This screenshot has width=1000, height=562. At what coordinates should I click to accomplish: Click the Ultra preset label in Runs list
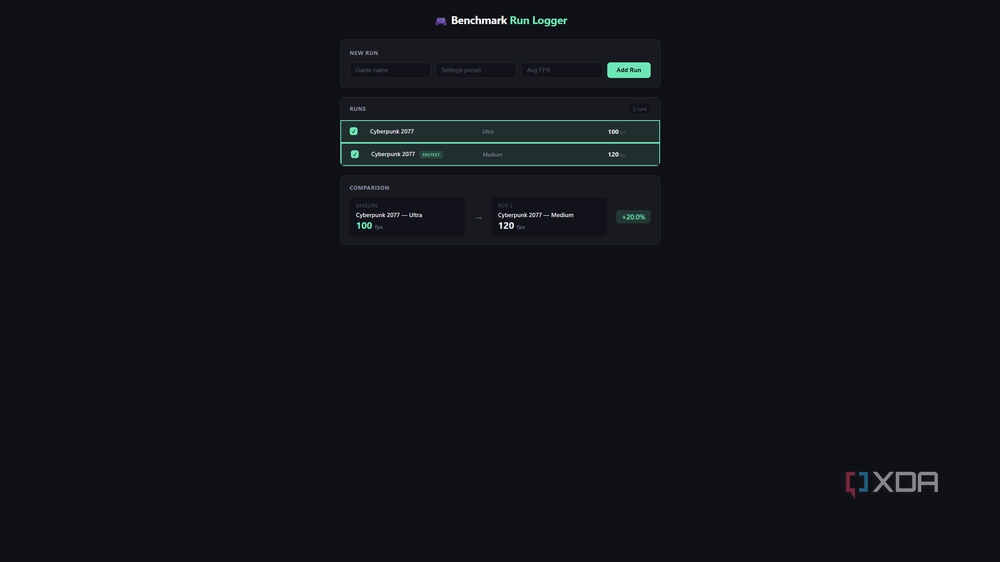click(x=488, y=131)
